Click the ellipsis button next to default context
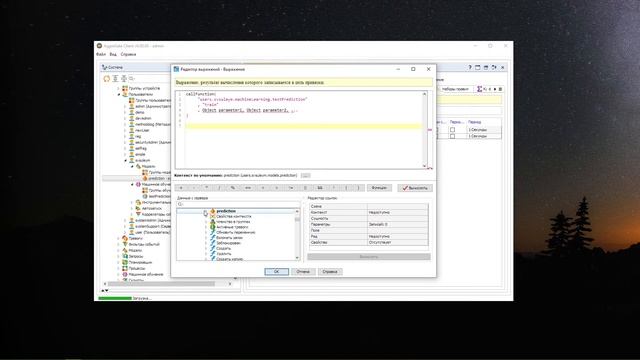 (305, 176)
